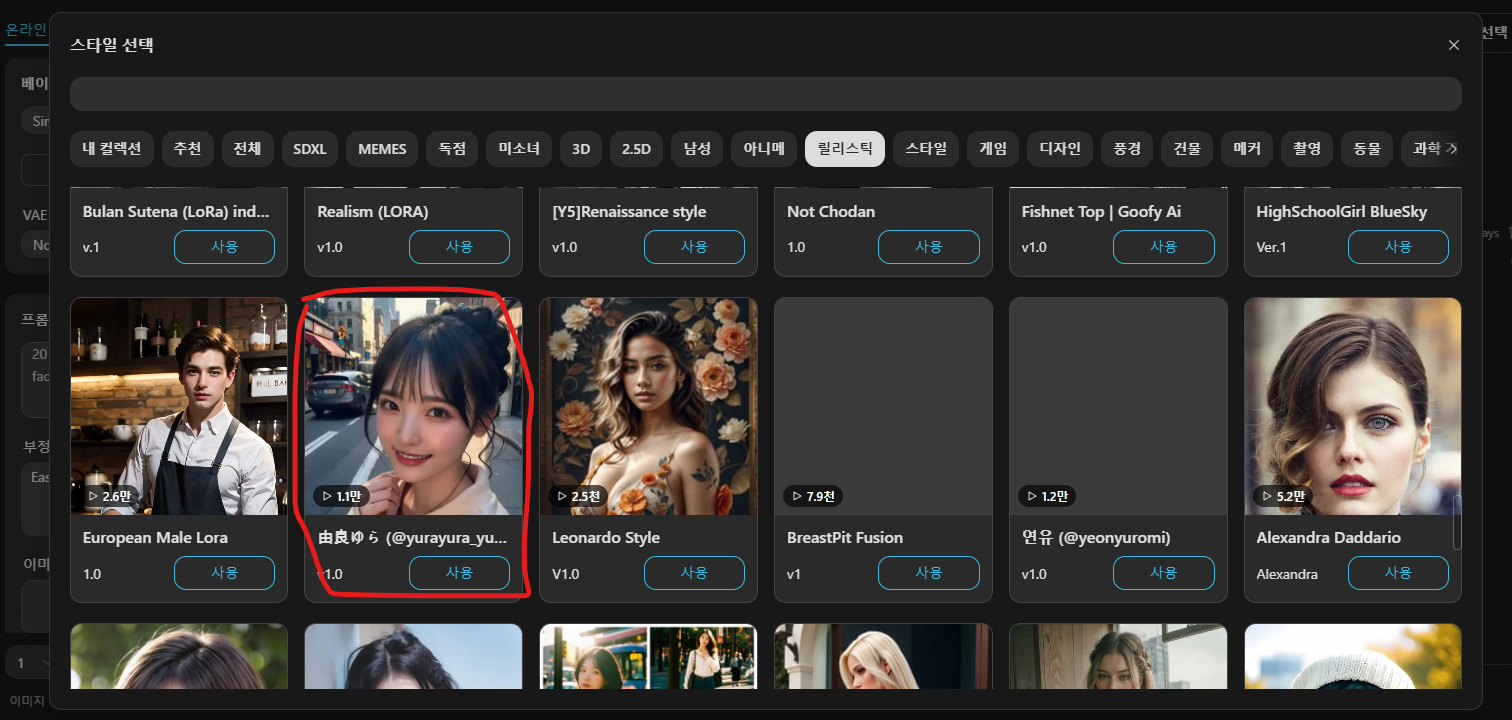Viewport: 1512px width, 720px height.
Task: Click 사용 for Bulan Sutena LoRa
Action: (x=224, y=247)
